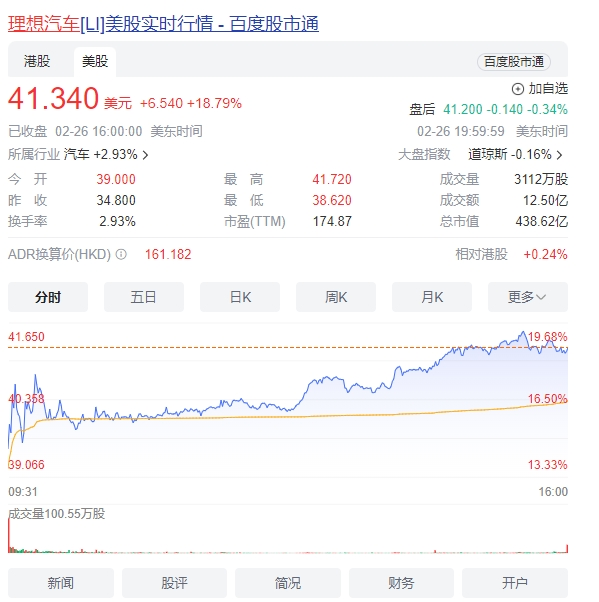Select the 分时 chart view
This screenshot has width=599, height=602.
coord(48,297)
